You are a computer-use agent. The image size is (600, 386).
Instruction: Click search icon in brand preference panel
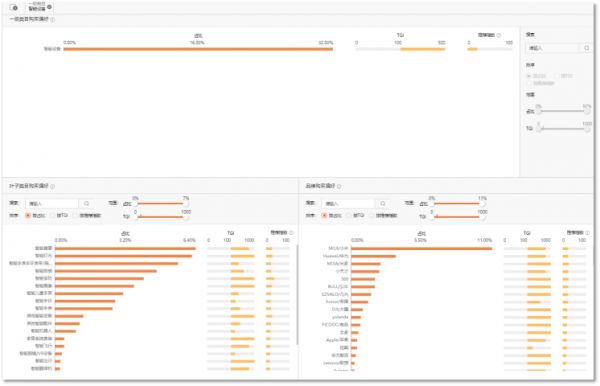pos(383,204)
